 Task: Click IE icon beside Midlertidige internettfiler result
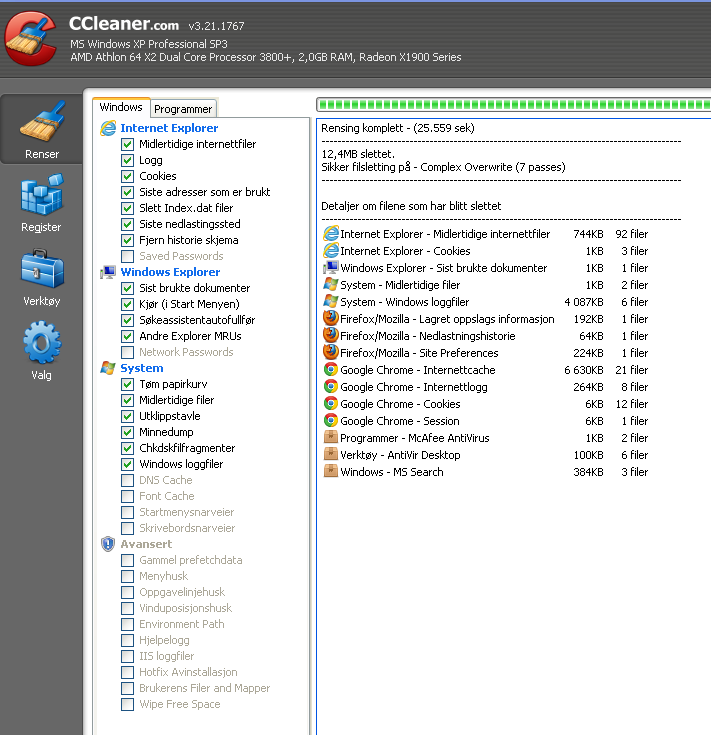click(x=331, y=233)
